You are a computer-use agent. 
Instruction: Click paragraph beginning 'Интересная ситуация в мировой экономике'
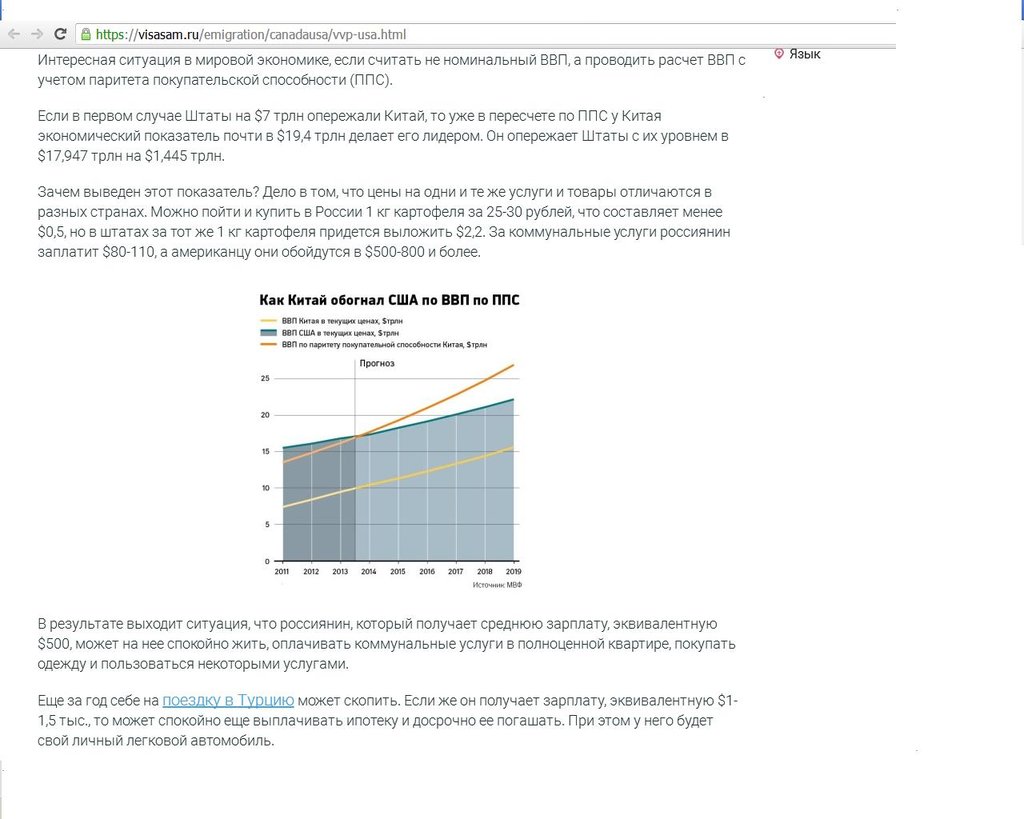[x=391, y=70]
